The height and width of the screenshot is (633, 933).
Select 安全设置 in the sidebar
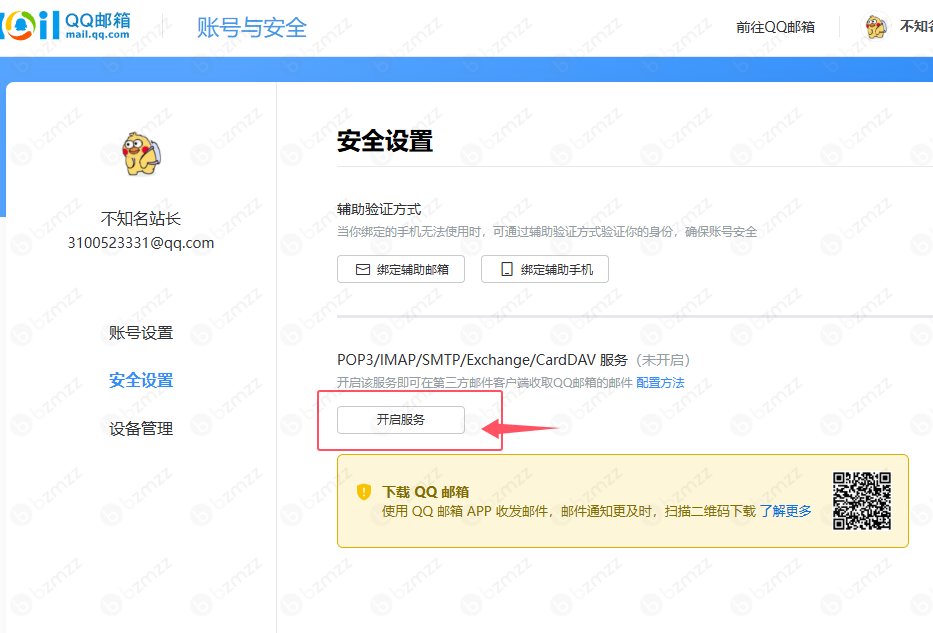(x=141, y=380)
